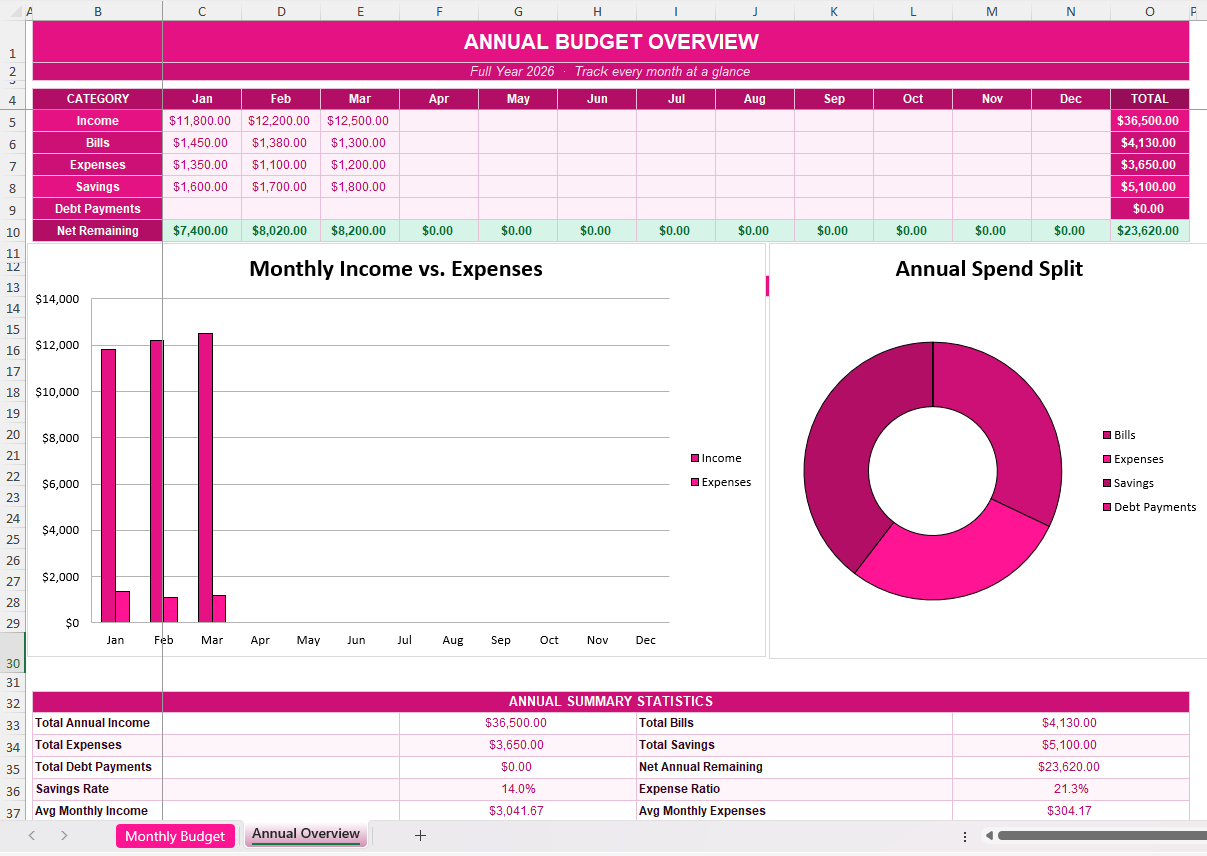
Task: Add a new sheet with plus button
Action: (420, 836)
